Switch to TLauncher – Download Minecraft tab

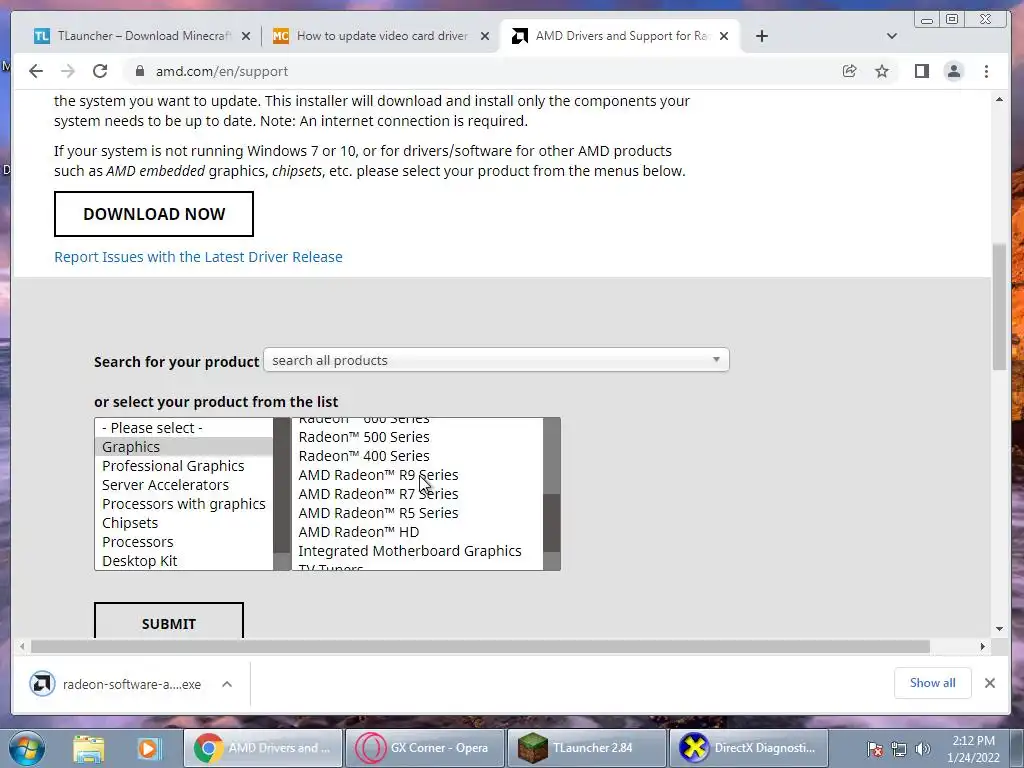[142, 36]
